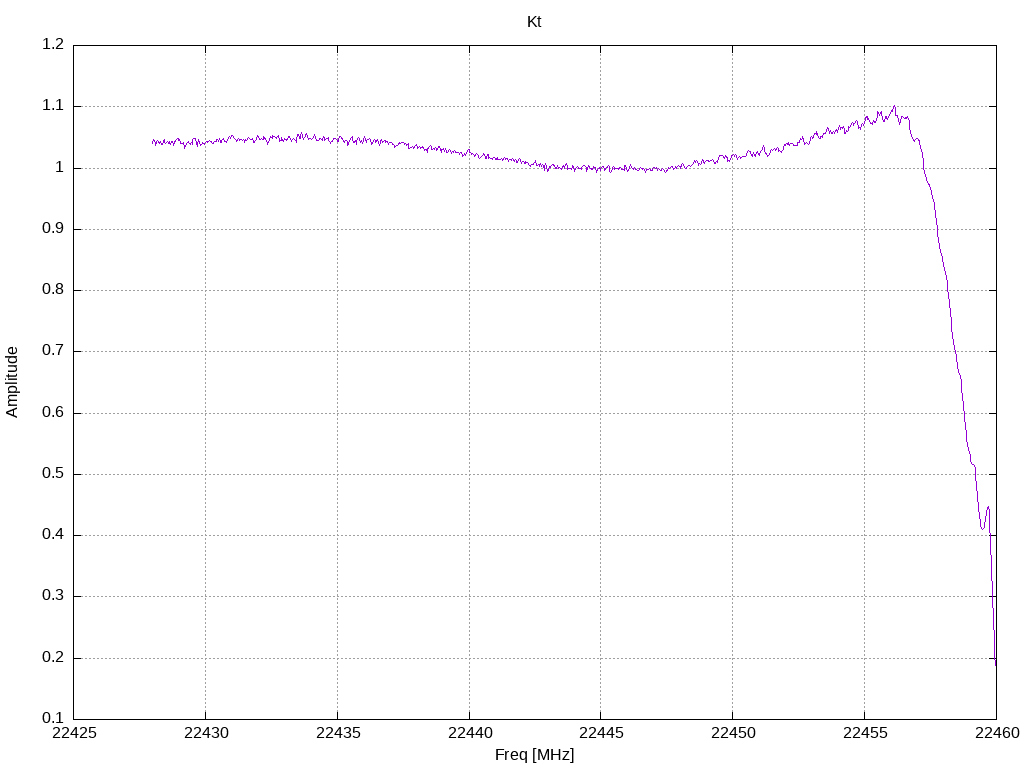Click the y-axis tick label "0.2"
The height and width of the screenshot is (768, 1024).
[x=53, y=657]
